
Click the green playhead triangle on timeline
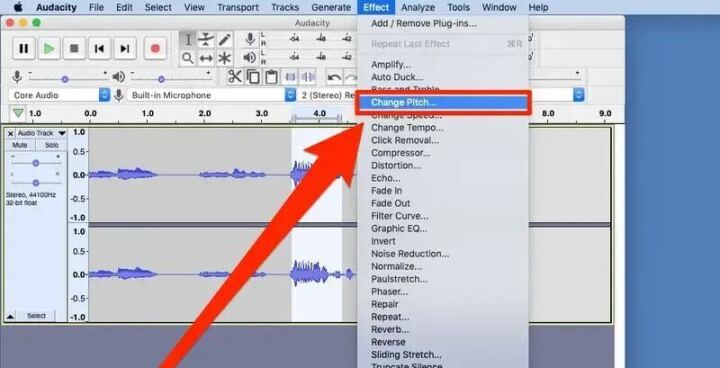pyautogui.click(x=18, y=113)
